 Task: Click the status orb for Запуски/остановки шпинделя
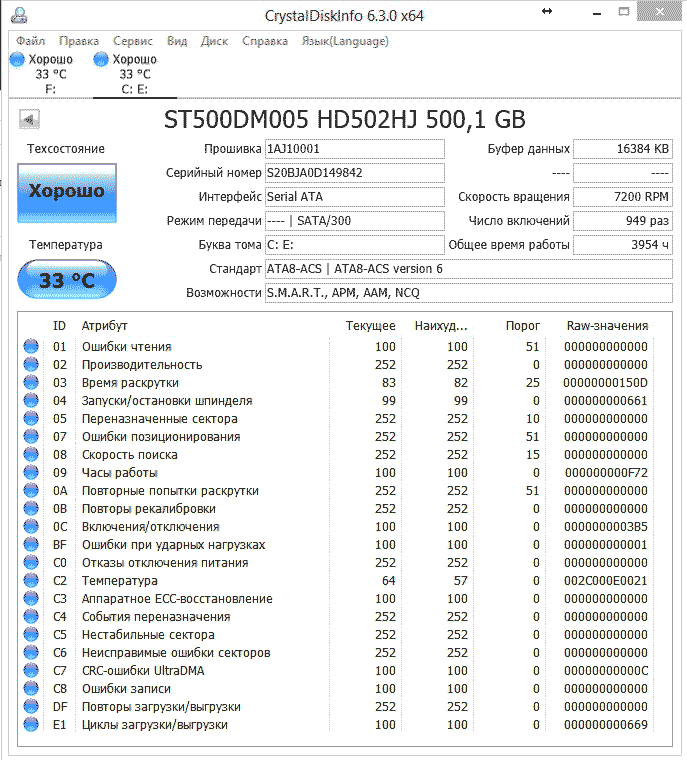tap(31, 400)
